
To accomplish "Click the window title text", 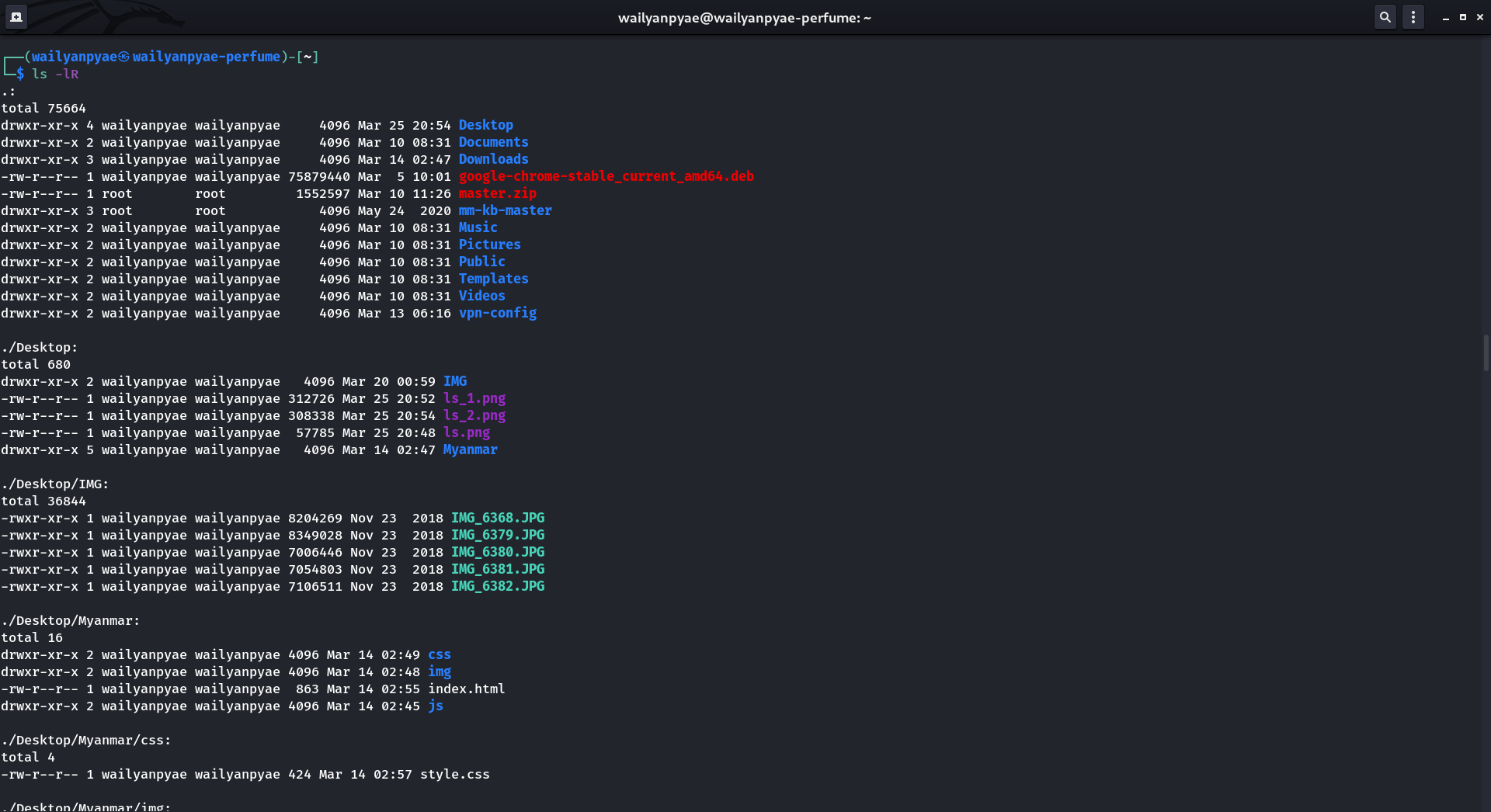I will point(744,18).
